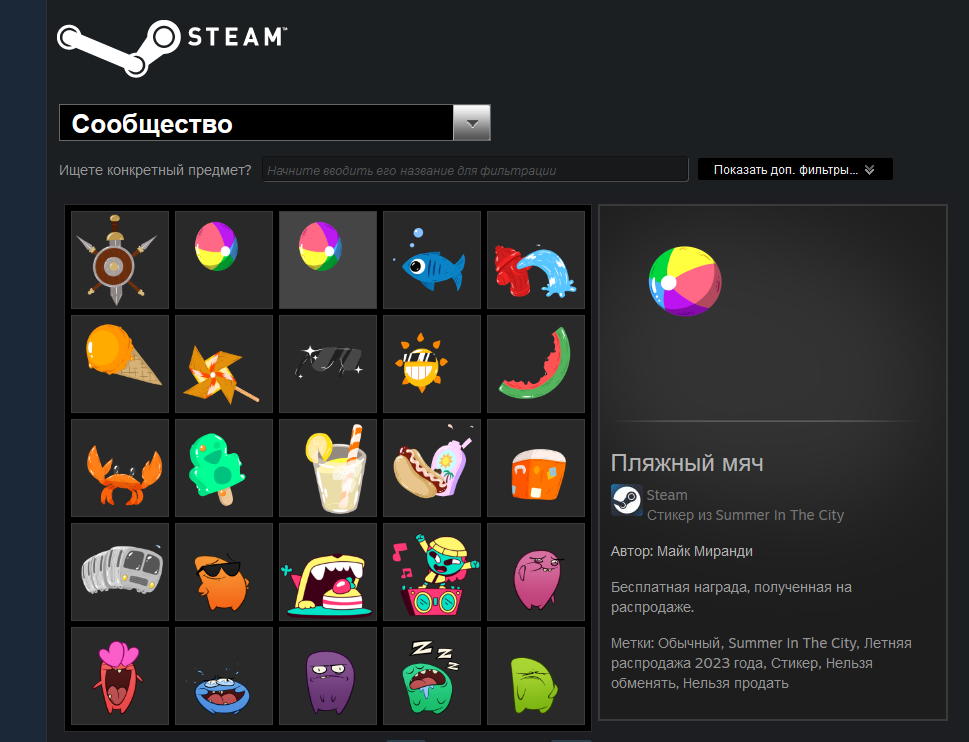Click the Ищете конкретный предмет? label
Viewport: 969px width, 742px height.
pos(155,170)
